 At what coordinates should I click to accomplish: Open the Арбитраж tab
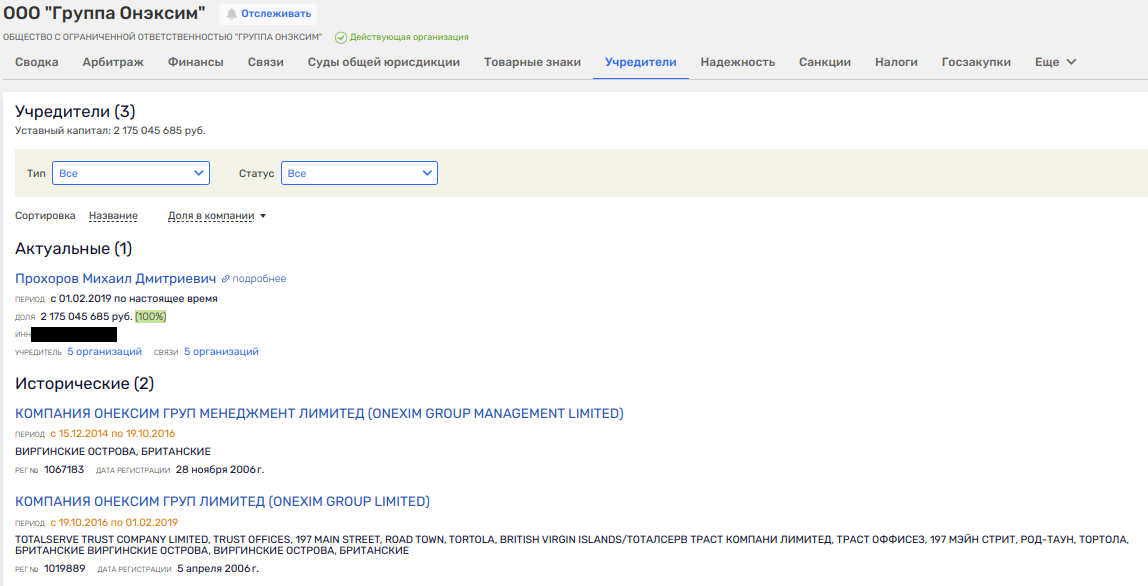pos(113,62)
